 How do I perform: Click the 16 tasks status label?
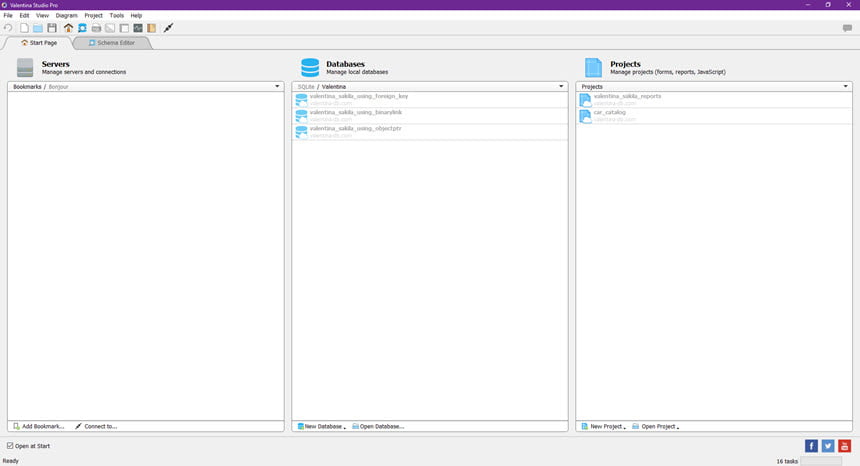click(787, 461)
